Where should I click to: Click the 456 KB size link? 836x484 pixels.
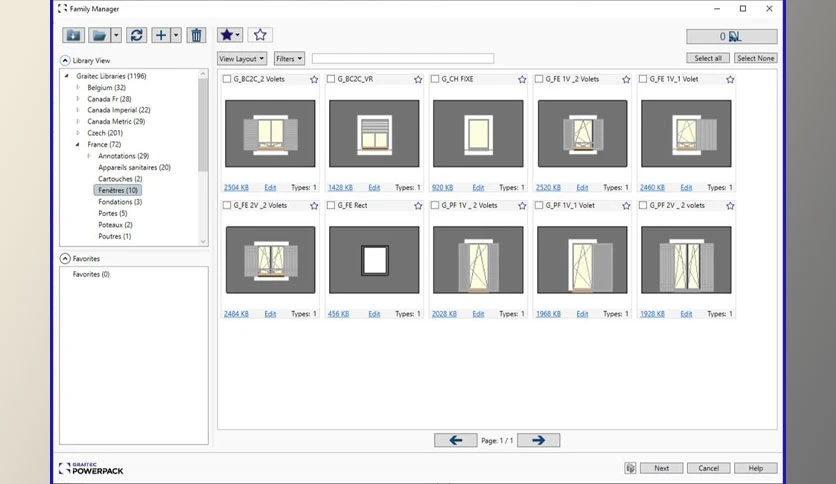click(x=339, y=314)
